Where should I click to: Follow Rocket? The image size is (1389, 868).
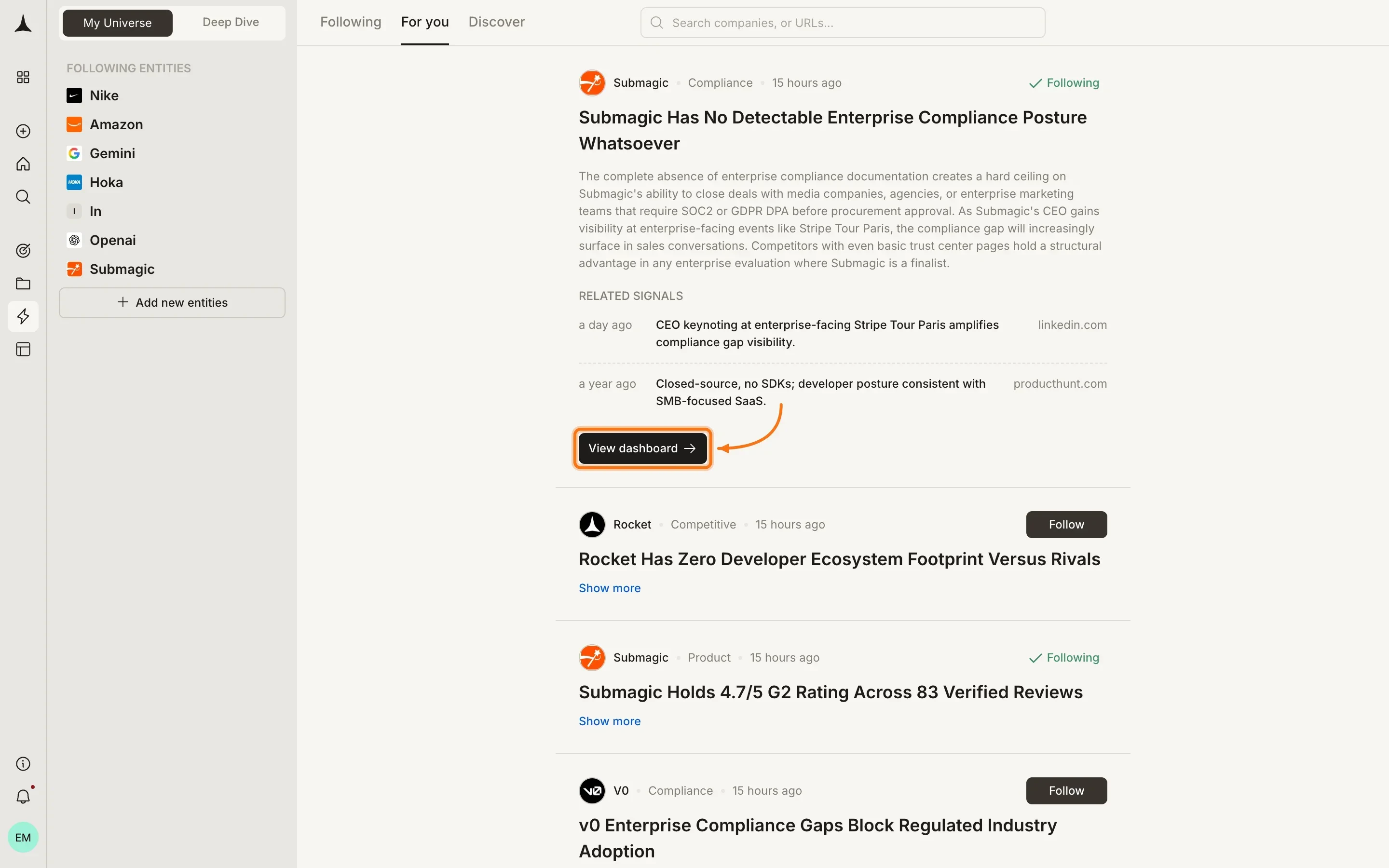(x=1066, y=525)
